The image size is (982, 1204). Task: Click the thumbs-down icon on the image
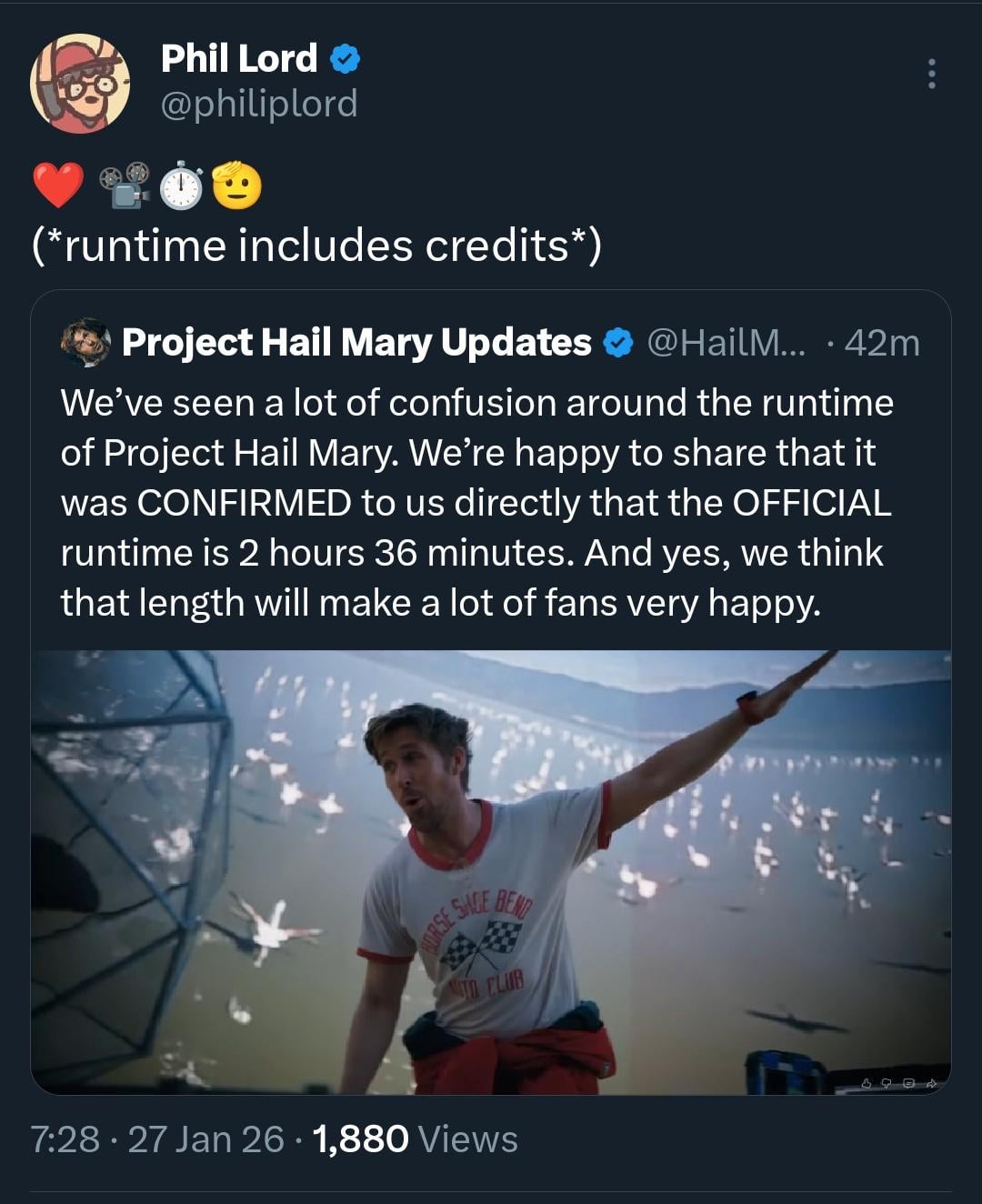tap(887, 1083)
